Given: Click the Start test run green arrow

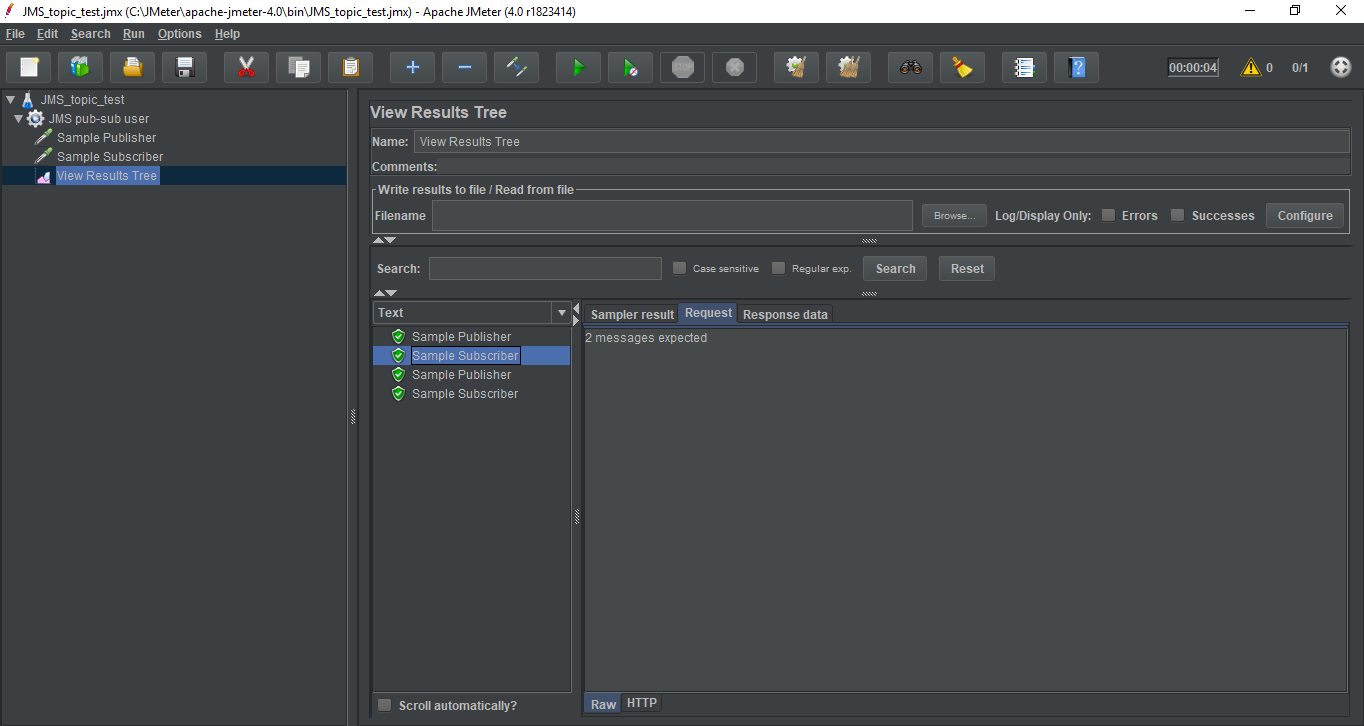Looking at the screenshot, I should 578,68.
